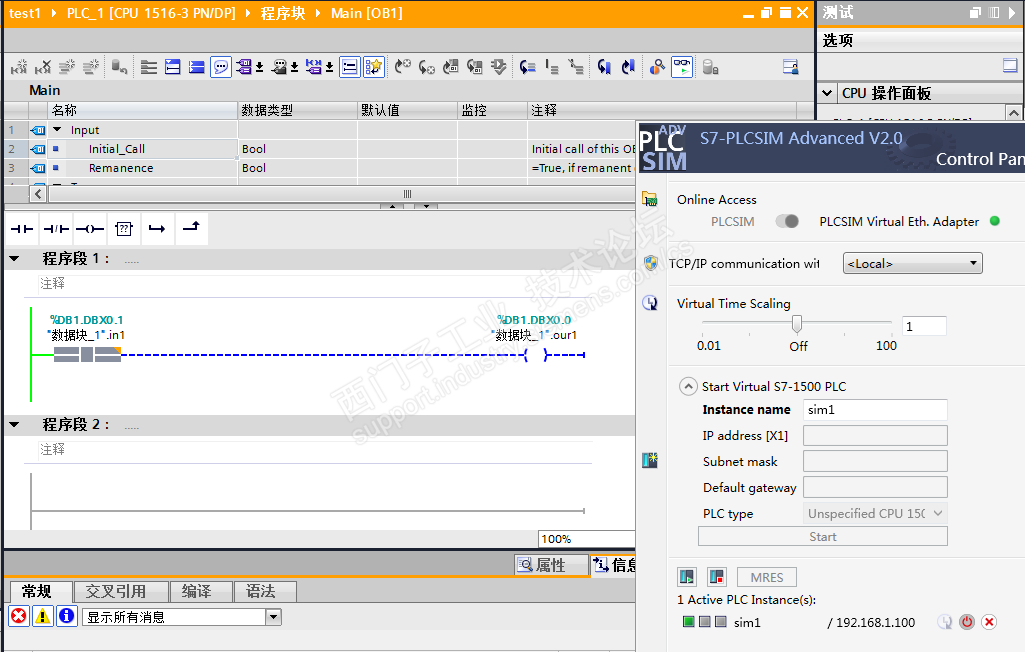Viewport: 1025px width, 652px height.
Task: Click the time scaling value field
Action: tap(924, 326)
